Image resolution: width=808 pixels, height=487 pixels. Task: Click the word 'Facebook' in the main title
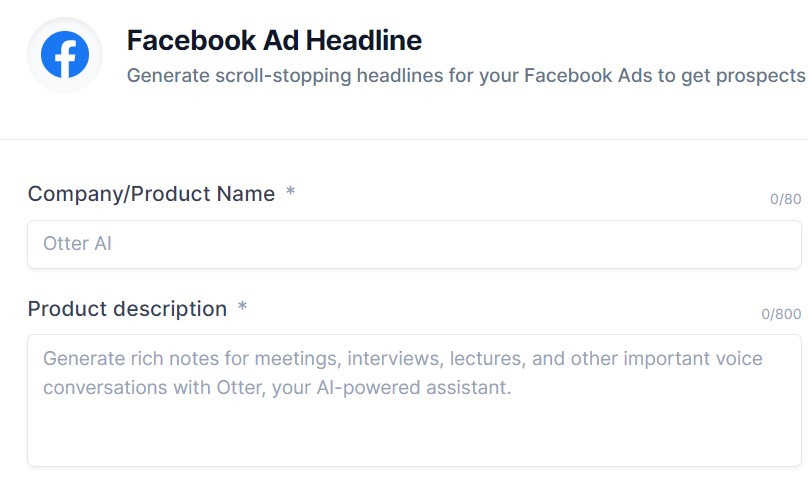192,40
